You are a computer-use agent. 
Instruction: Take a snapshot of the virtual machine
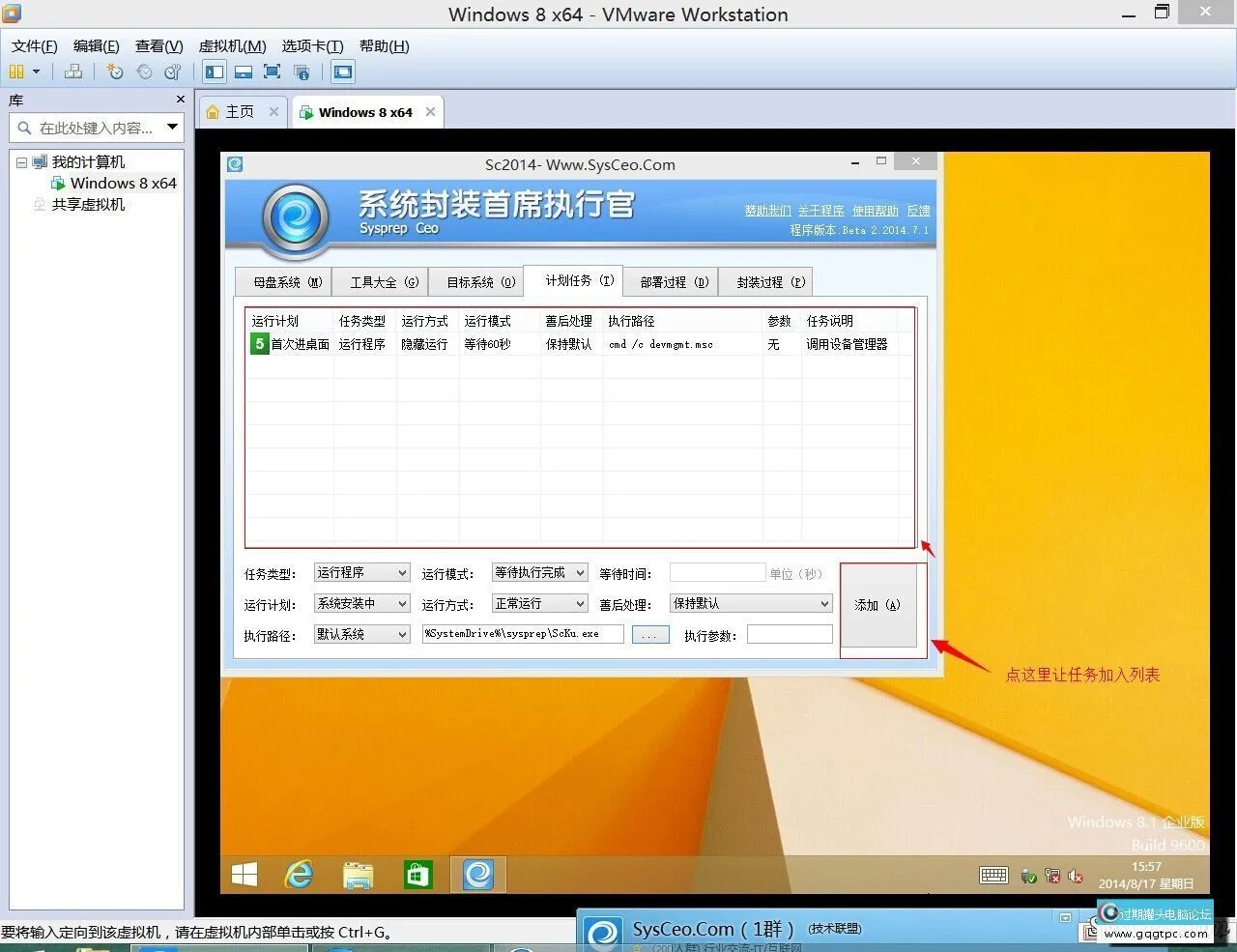(x=115, y=71)
